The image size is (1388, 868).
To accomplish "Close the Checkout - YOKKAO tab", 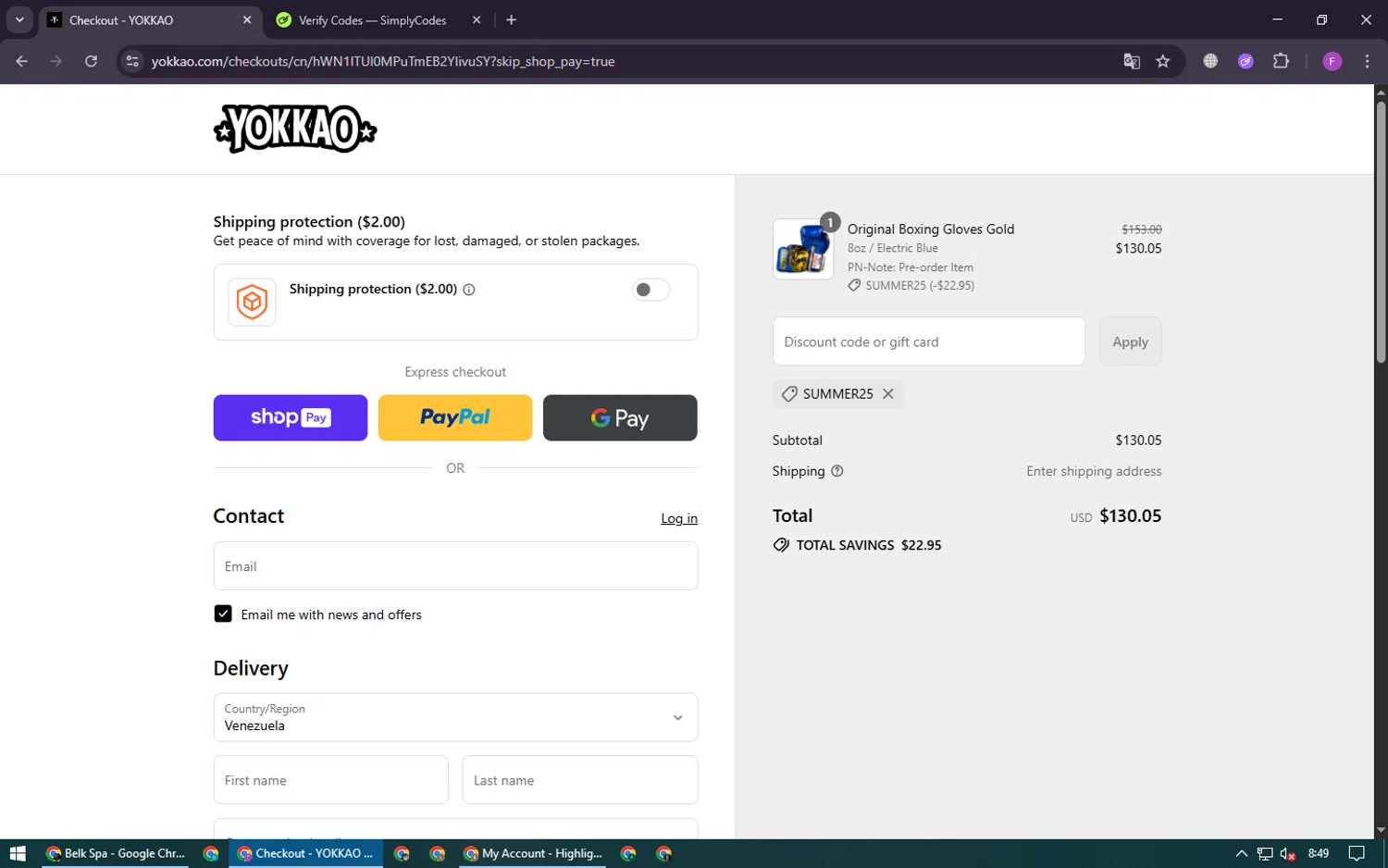I will pyautogui.click(x=247, y=19).
